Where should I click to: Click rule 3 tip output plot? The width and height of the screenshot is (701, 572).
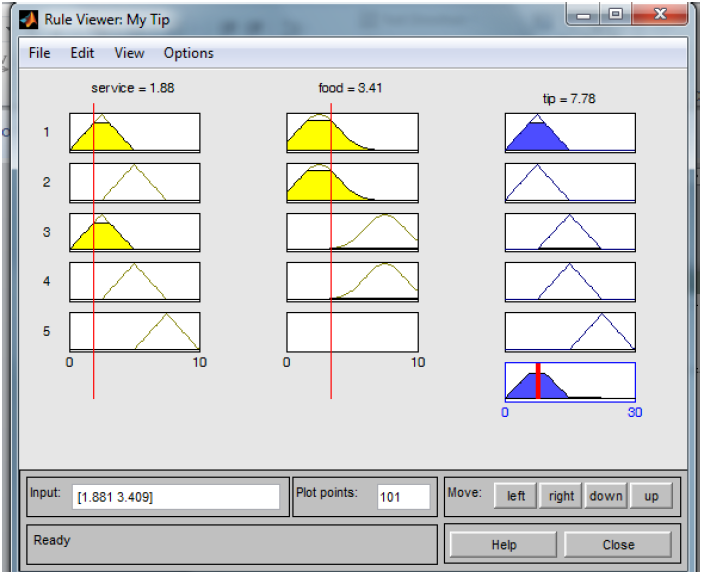(x=570, y=233)
